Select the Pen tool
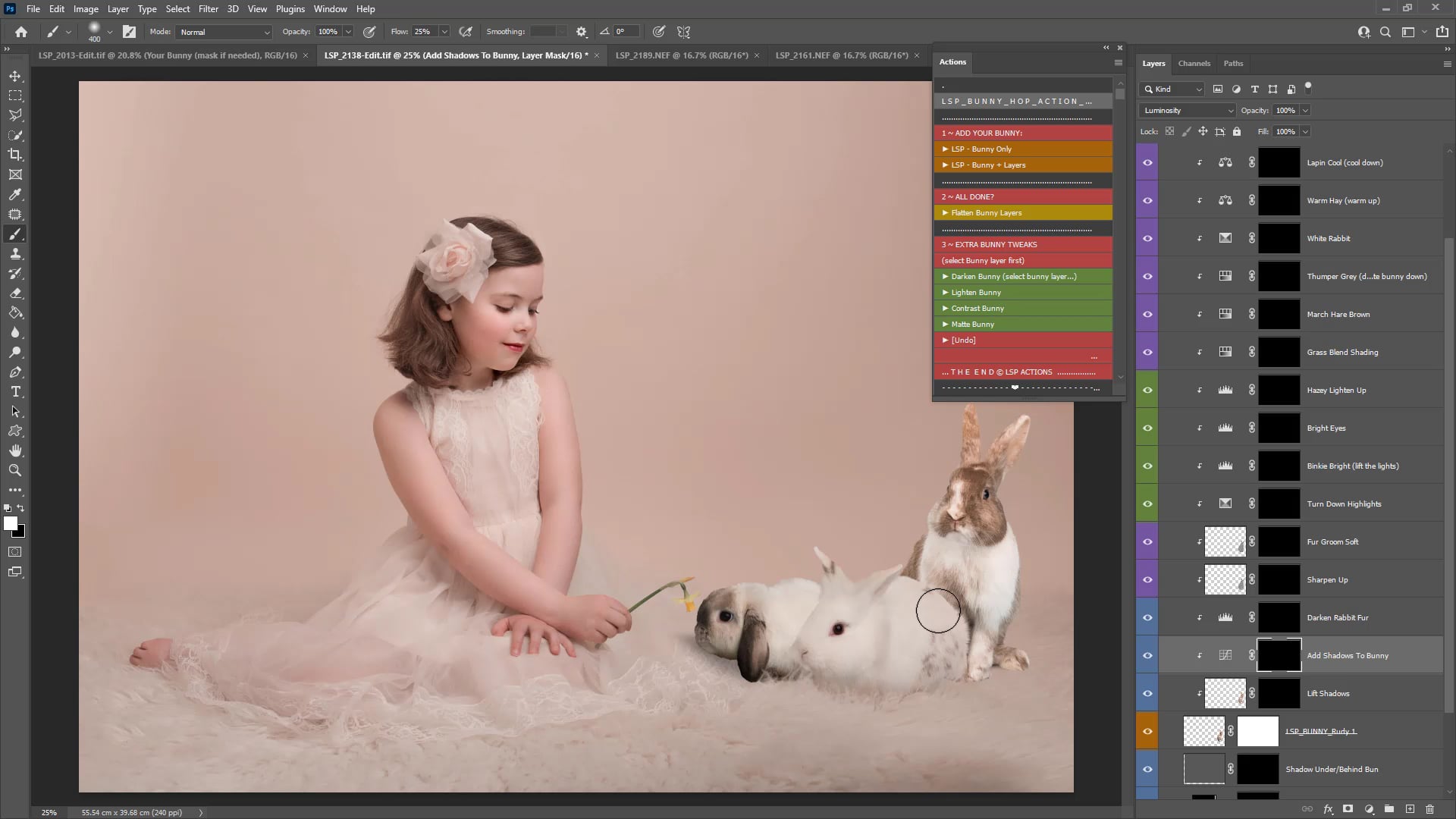Viewport: 1456px width, 819px height. pyautogui.click(x=15, y=372)
